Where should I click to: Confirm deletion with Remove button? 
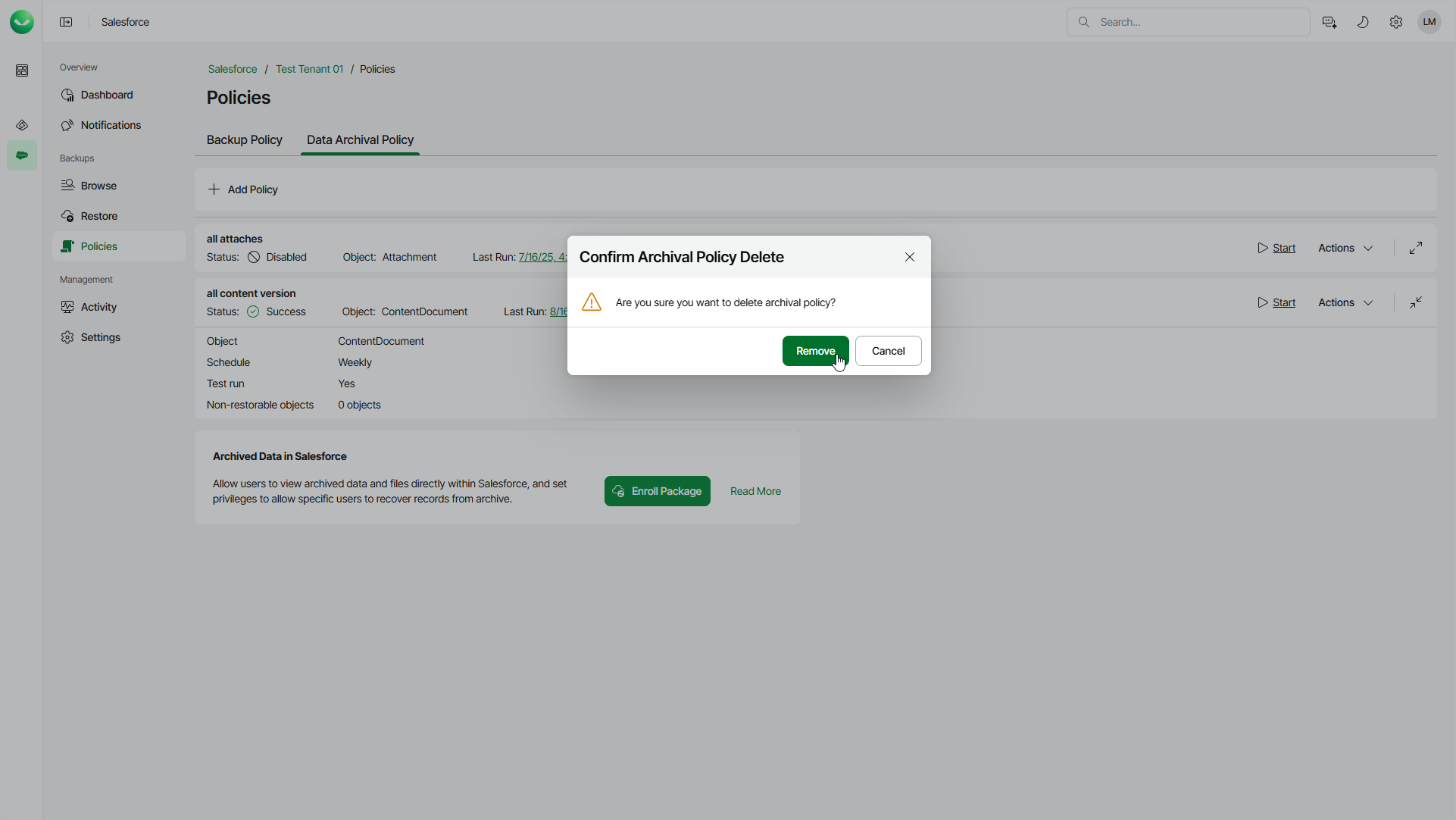tap(815, 351)
